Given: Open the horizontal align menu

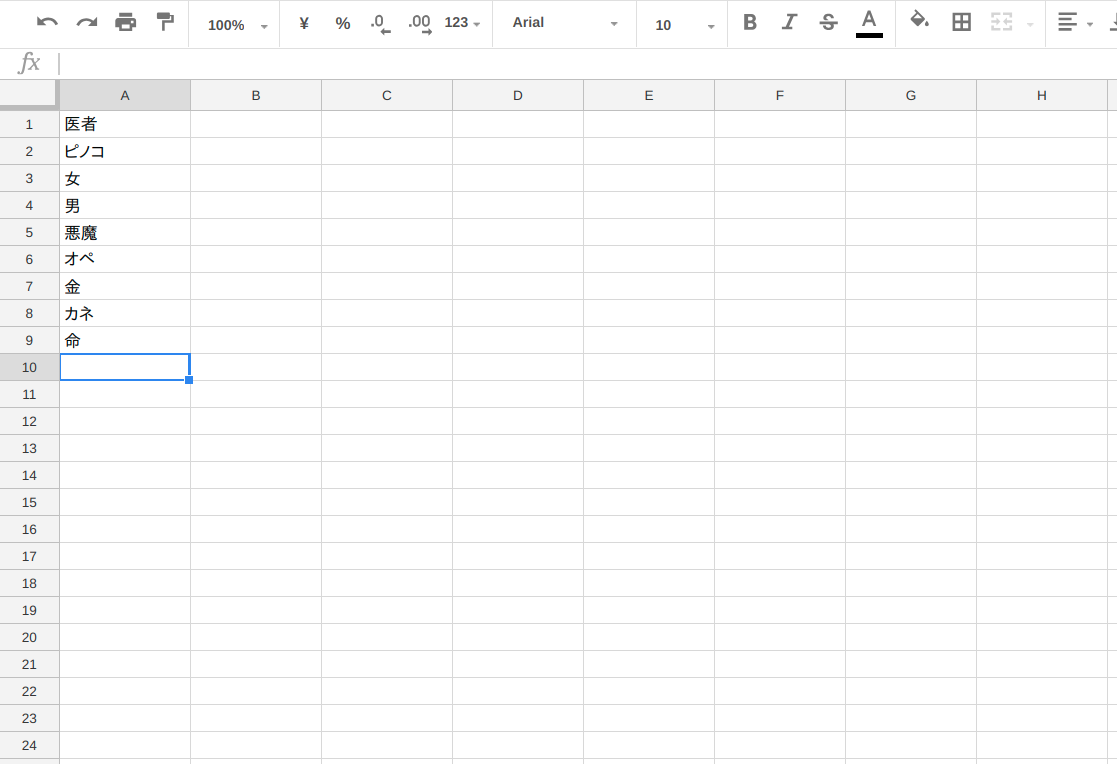Looking at the screenshot, I should coord(1074,23).
